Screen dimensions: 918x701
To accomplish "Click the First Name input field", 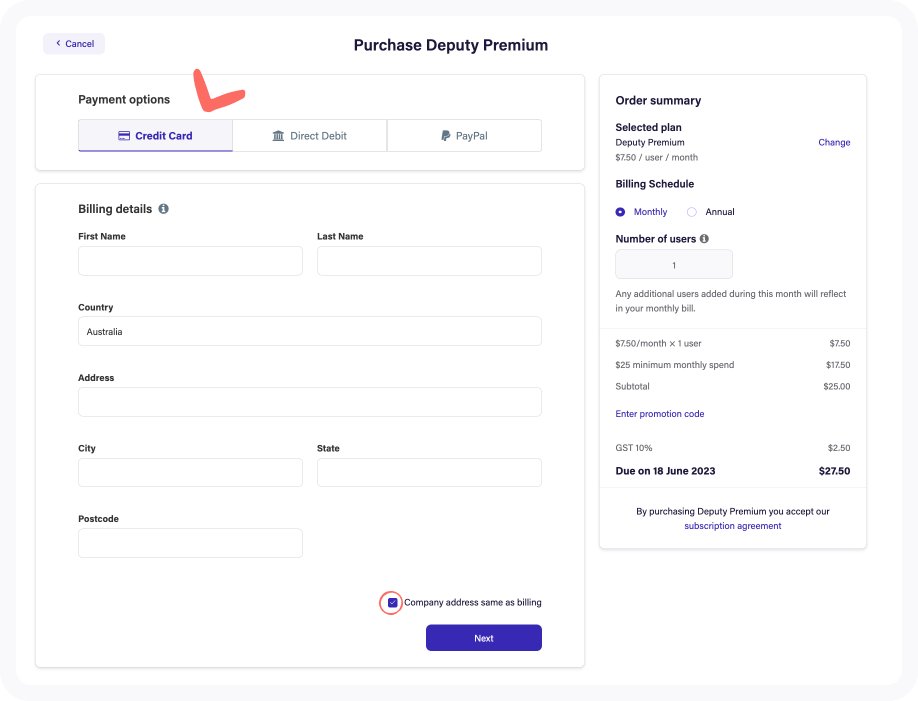I will click(x=190, y=260).
